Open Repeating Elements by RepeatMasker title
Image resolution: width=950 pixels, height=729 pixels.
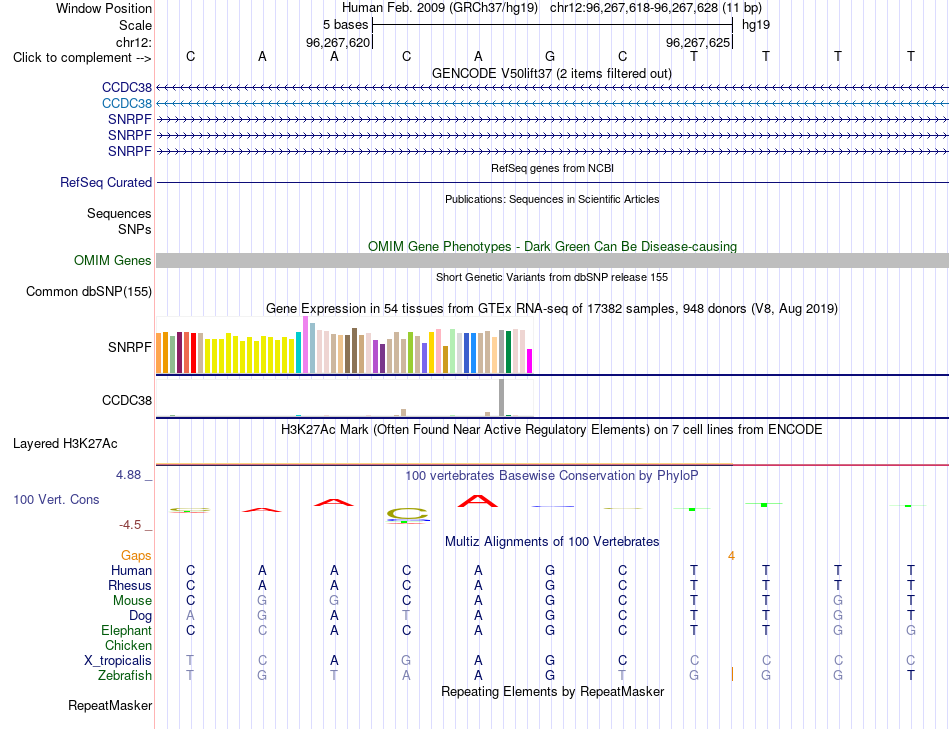coord(552,691)
